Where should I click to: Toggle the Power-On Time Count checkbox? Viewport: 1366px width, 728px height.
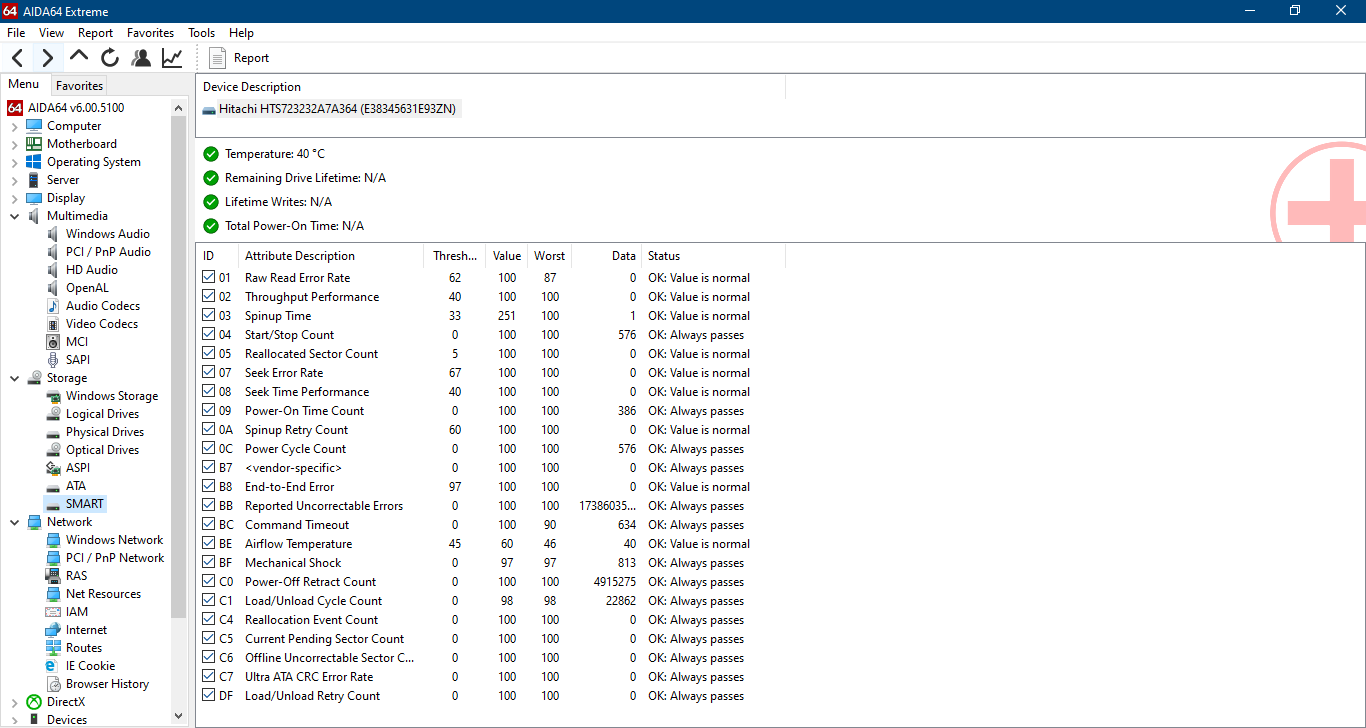(x=209, y=410)
